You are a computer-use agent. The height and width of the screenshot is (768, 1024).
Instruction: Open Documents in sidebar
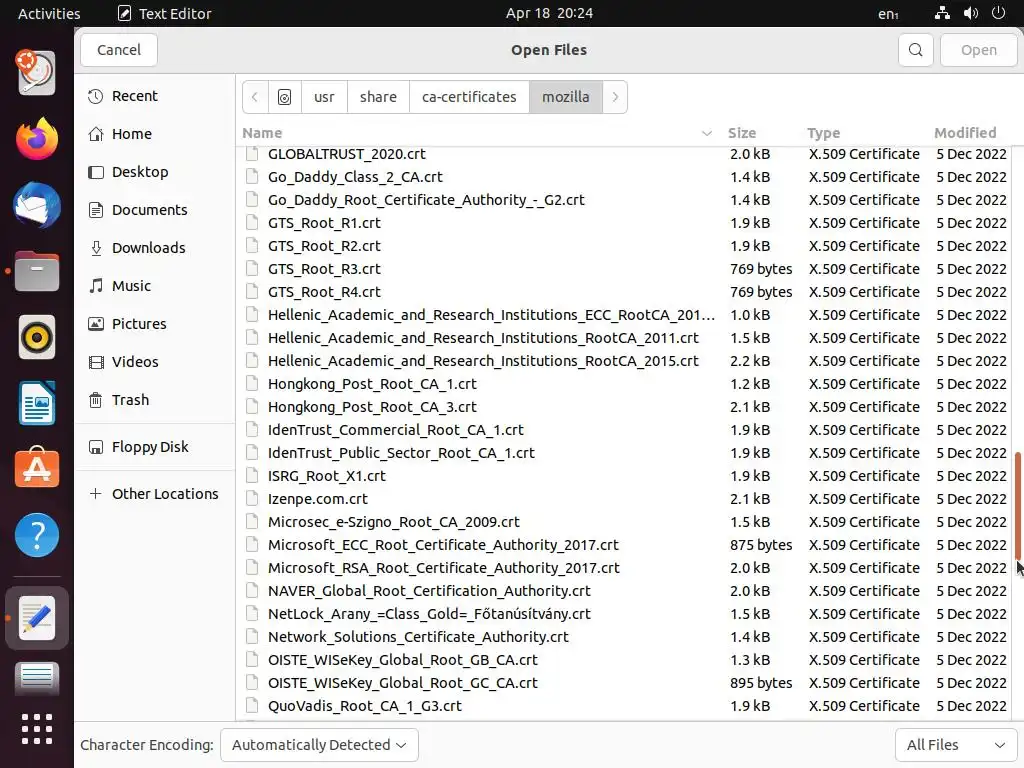(155, 210)
